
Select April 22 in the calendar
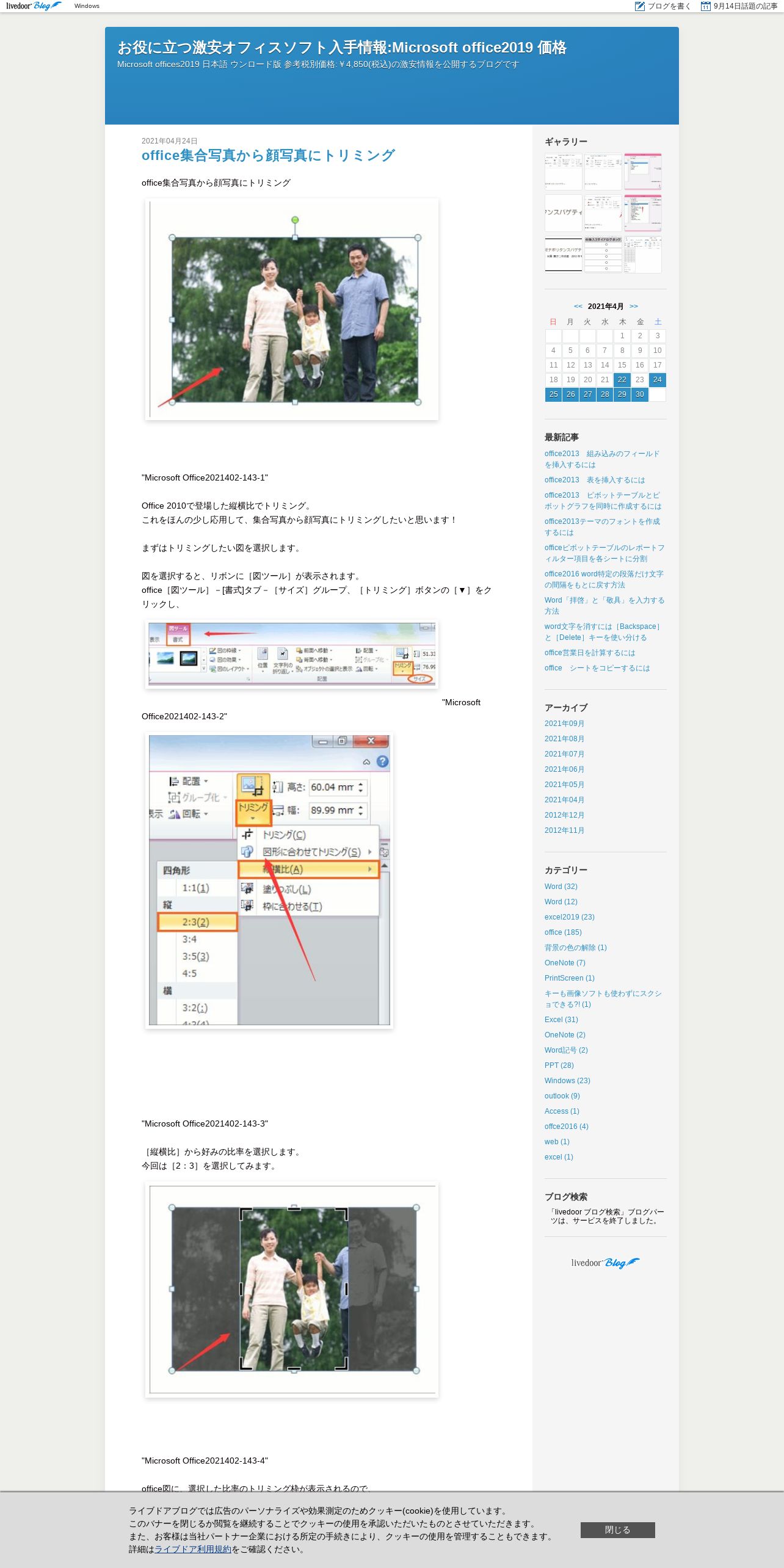pyautogui.click(x=622, y=380)
